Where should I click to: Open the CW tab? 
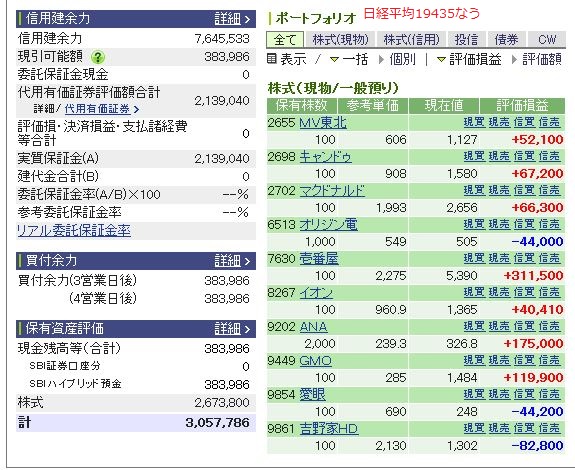click(x=547, y=40)
